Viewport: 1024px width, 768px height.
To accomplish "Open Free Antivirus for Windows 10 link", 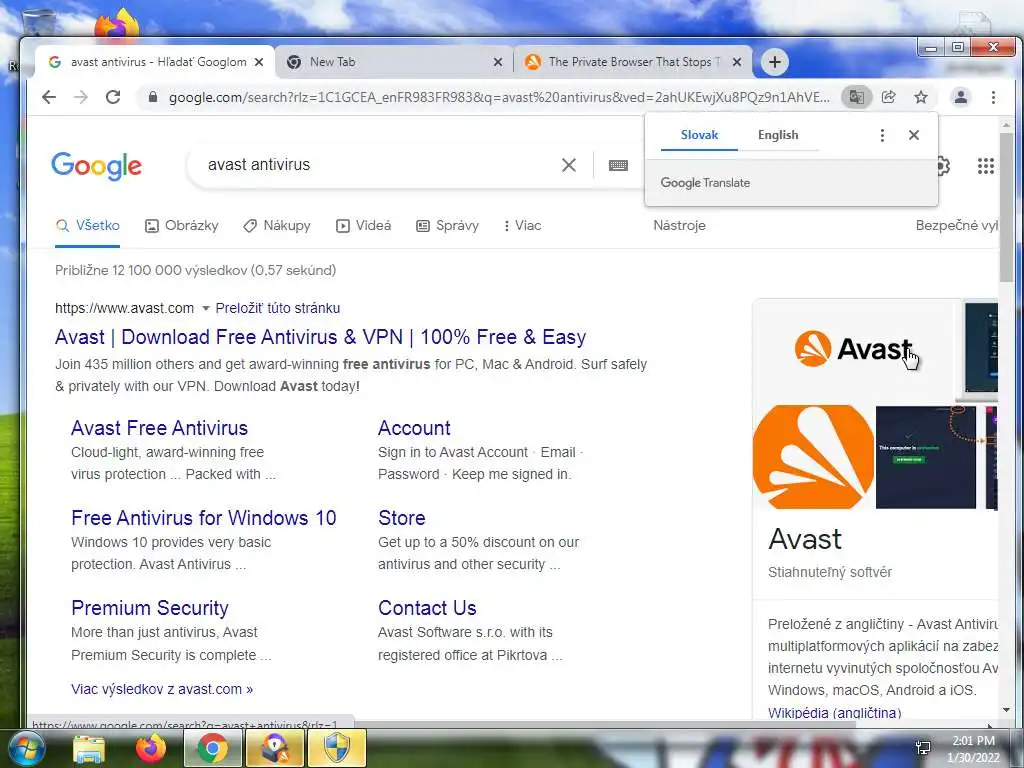I will tap(204, 518).
